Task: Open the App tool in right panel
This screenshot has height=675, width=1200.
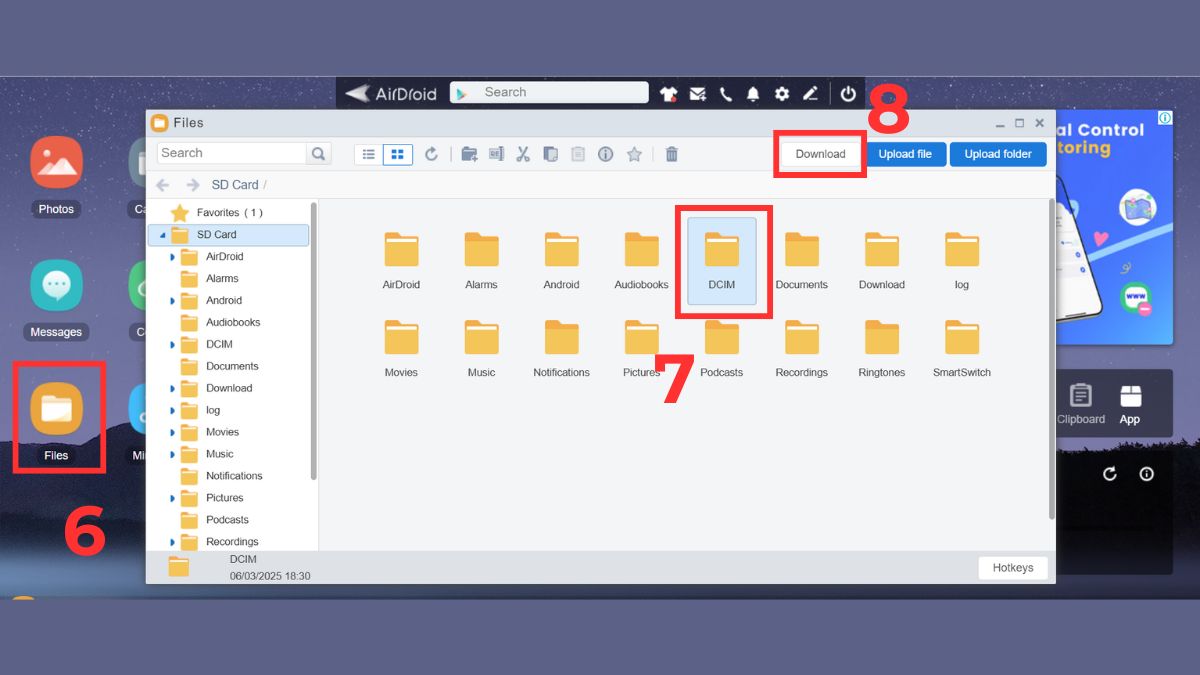Action: click(1130, 404)
